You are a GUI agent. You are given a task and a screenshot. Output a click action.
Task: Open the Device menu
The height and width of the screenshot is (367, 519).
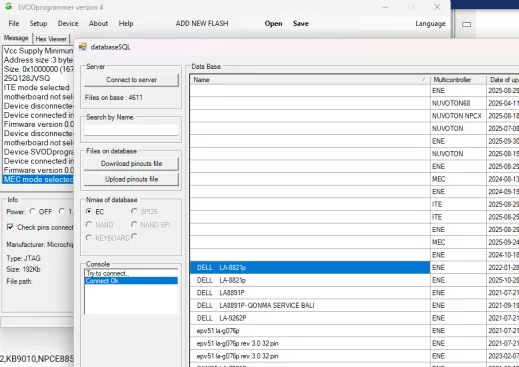(x=68, y=23)
